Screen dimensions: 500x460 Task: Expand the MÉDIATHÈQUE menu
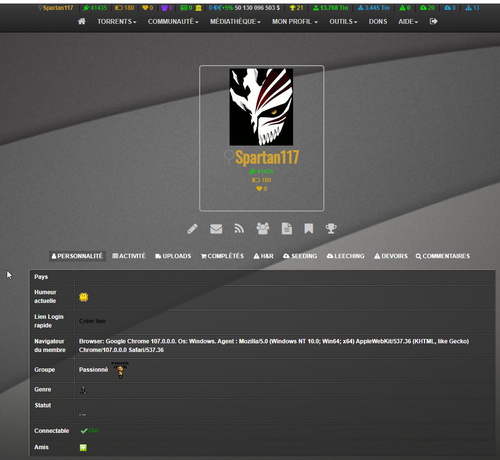[235, 22]
